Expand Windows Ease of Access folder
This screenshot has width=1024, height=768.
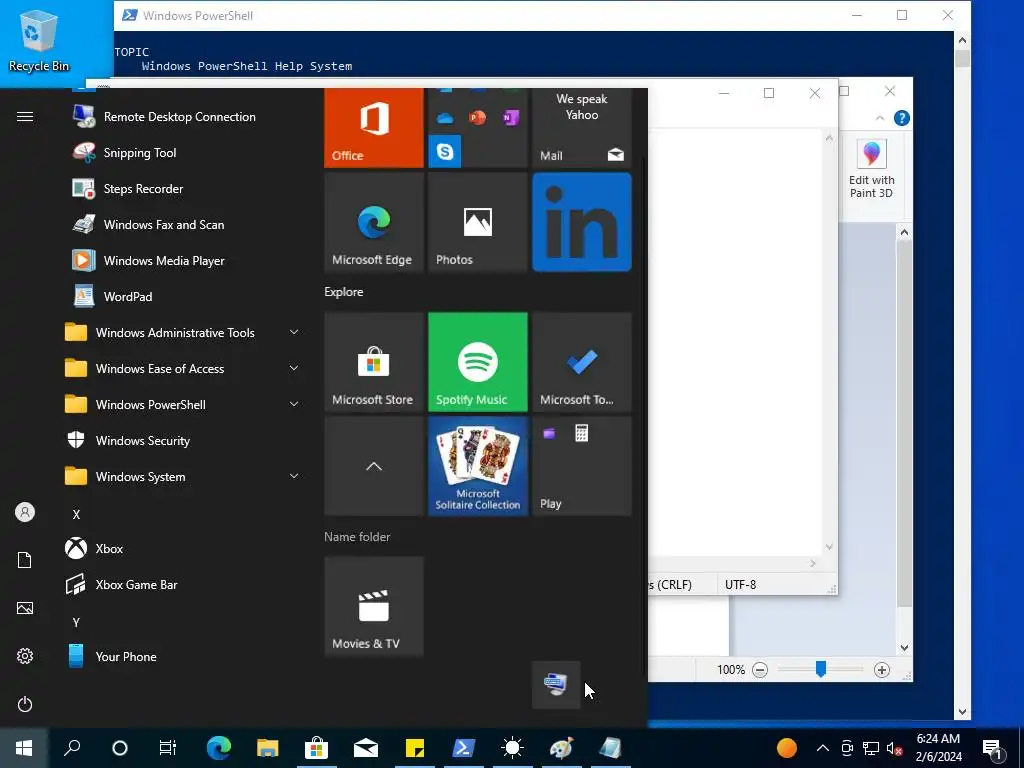pyautogui.click(x=183, y=368)
